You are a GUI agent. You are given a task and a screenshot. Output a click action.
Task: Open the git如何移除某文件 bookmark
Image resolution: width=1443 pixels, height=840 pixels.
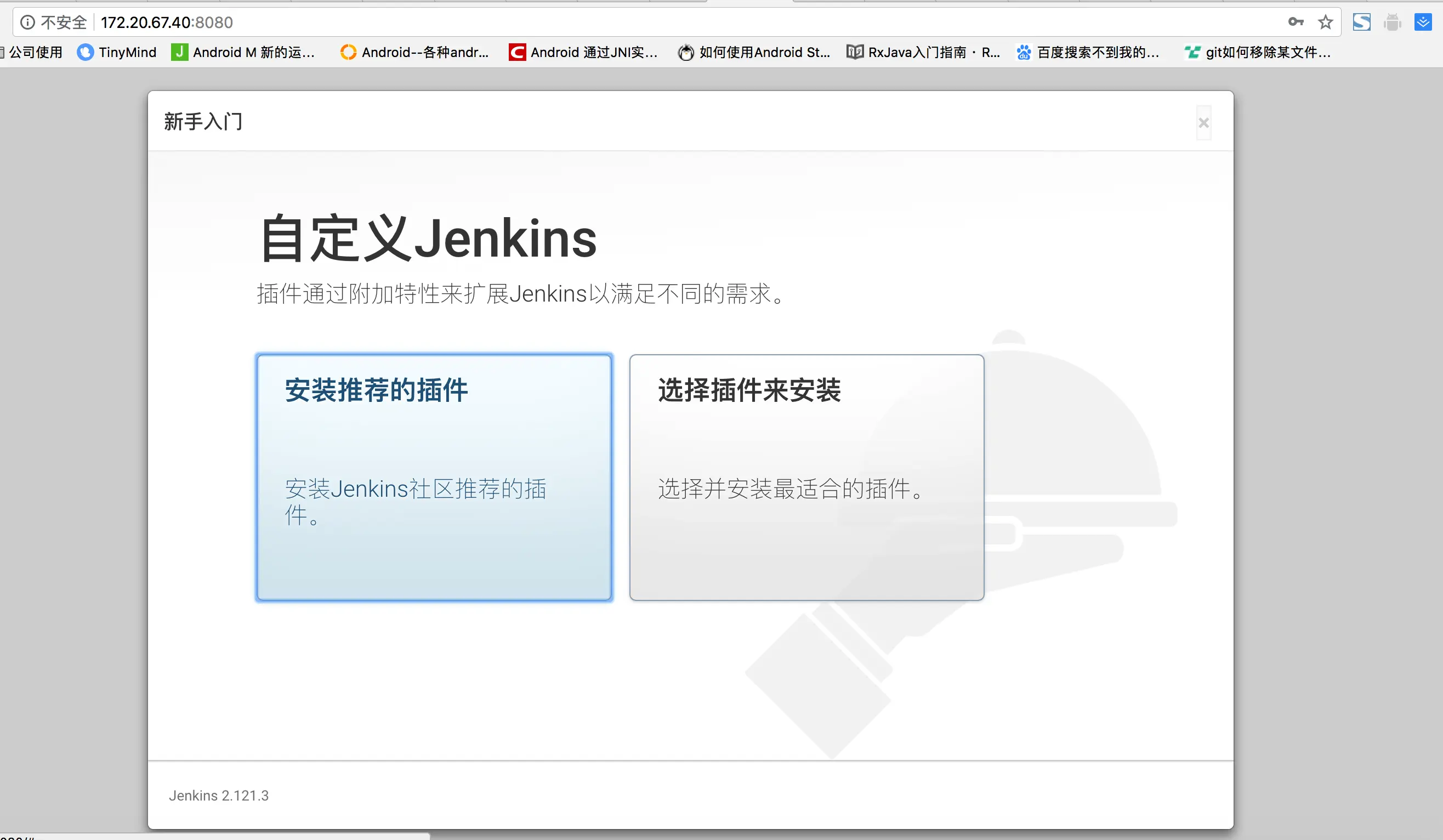1258,52
